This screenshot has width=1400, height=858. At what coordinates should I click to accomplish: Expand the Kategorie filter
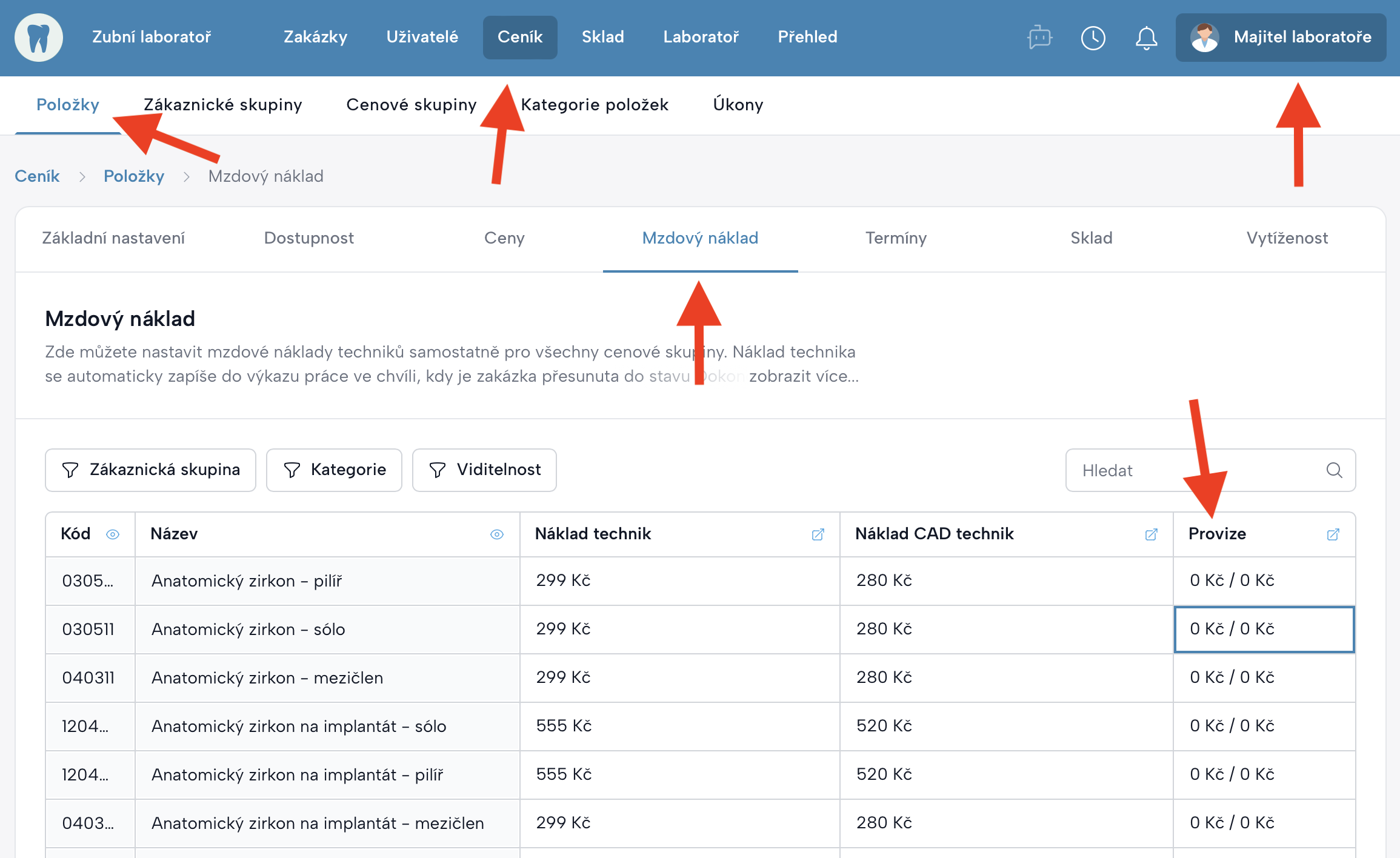pos(334,470)
